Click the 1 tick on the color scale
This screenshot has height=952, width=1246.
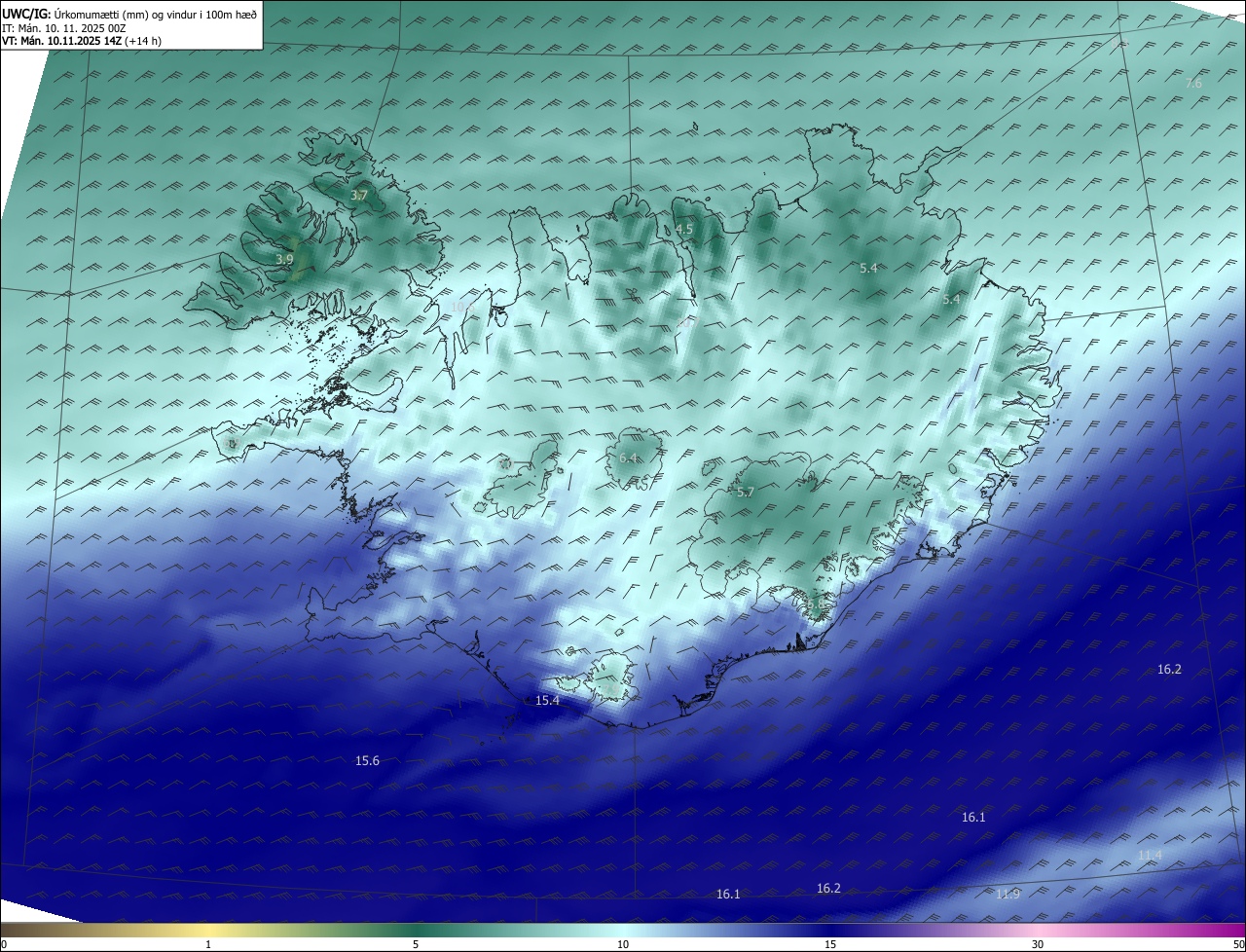point(208,944)
